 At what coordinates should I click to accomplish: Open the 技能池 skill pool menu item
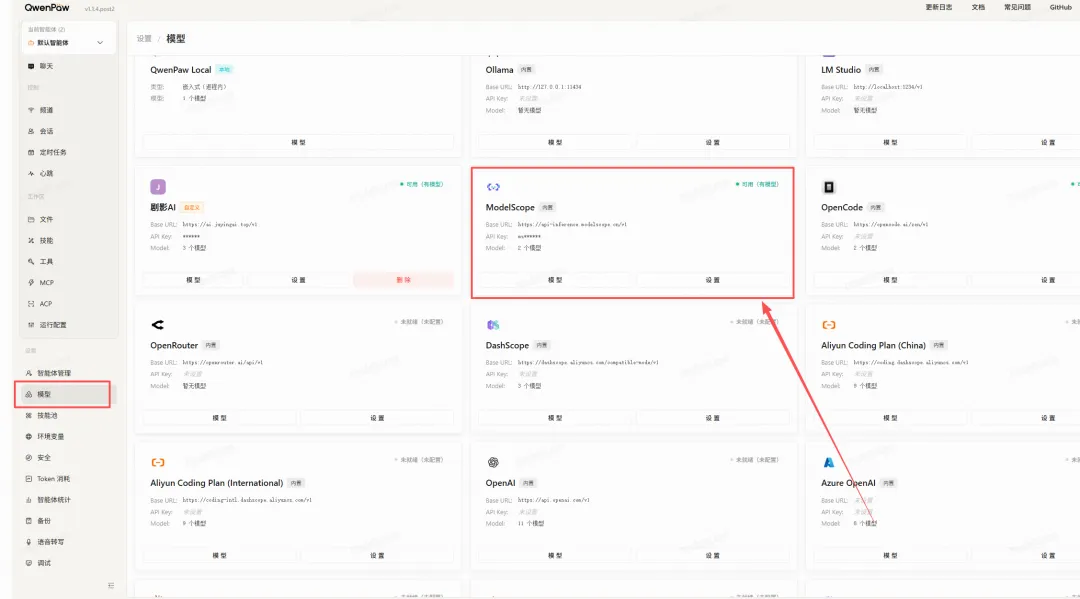point(66,415)
